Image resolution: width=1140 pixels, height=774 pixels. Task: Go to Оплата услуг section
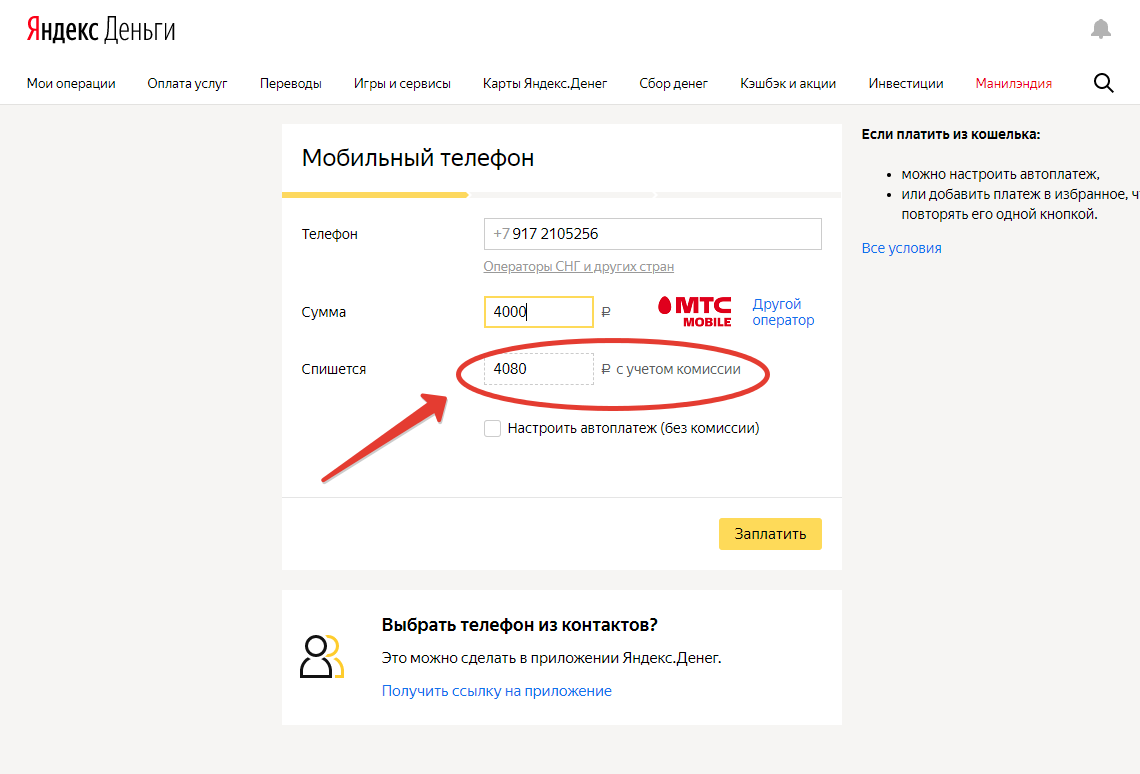(188, 84)
